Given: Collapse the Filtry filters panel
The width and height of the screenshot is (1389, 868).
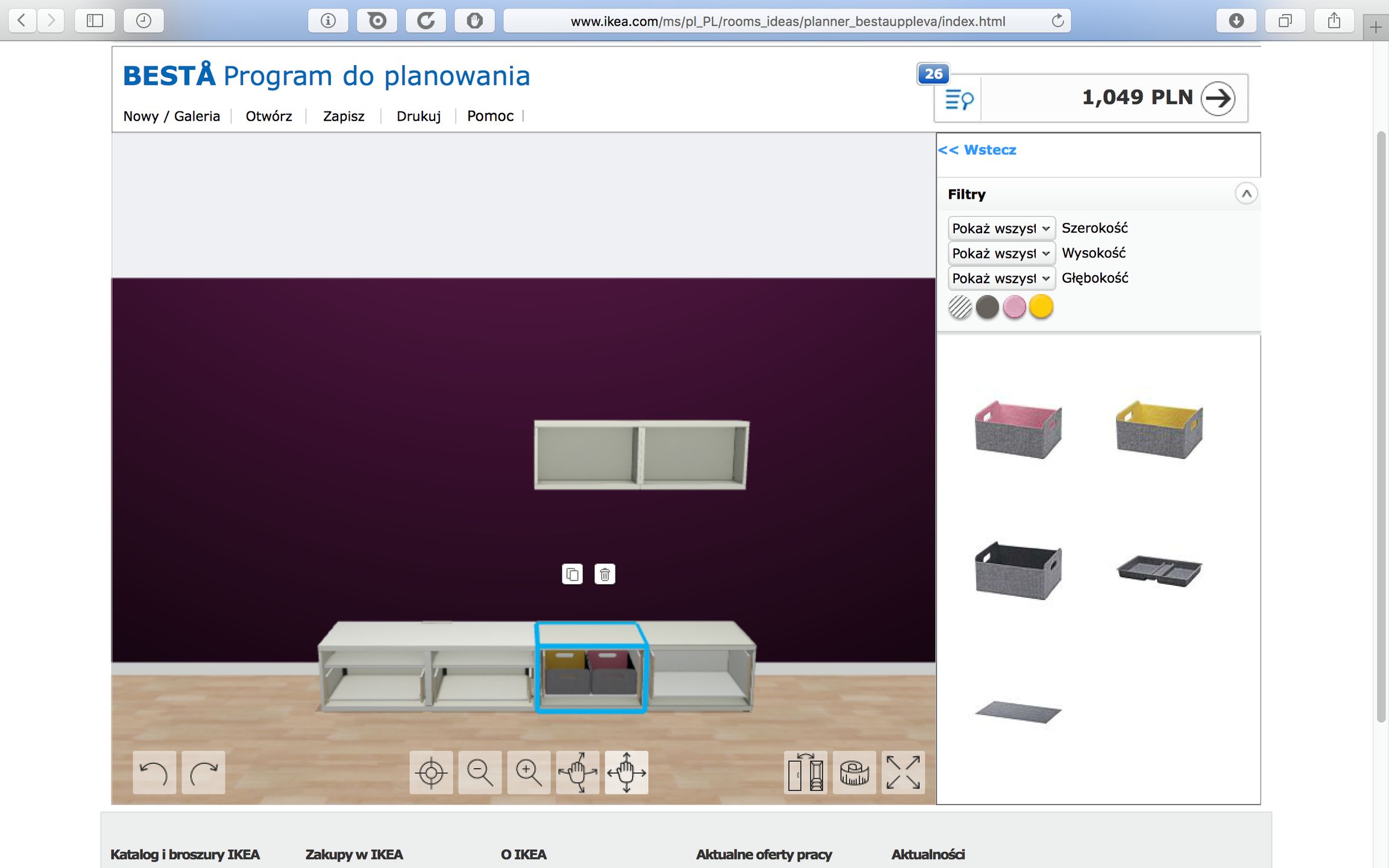Looking at the screenshot, I should pyautogui.click(x=1246, y=194).
